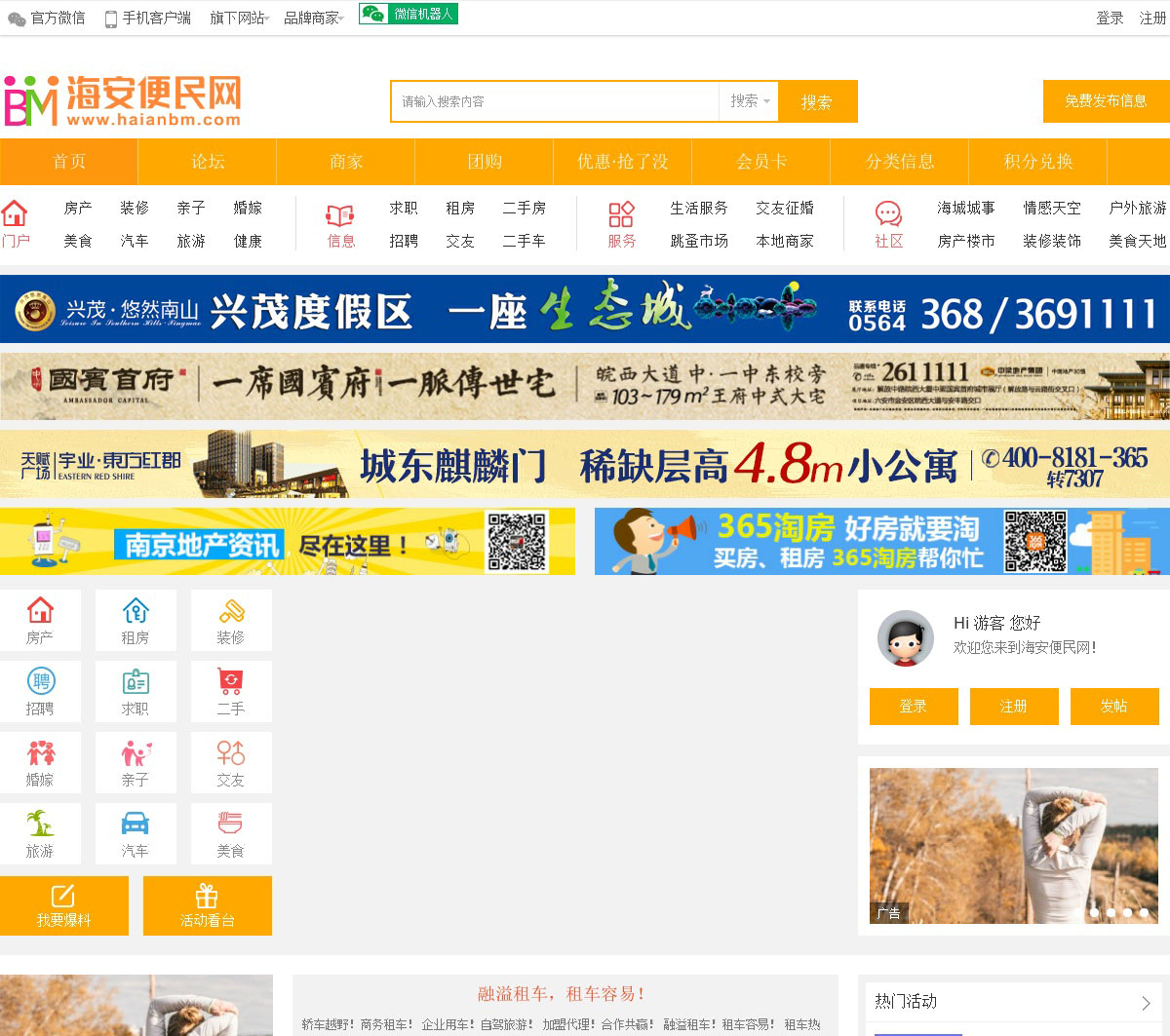The image size is (1170, 1036).
Task: Select the last carousel dot on ad image
Action: 1145,913
